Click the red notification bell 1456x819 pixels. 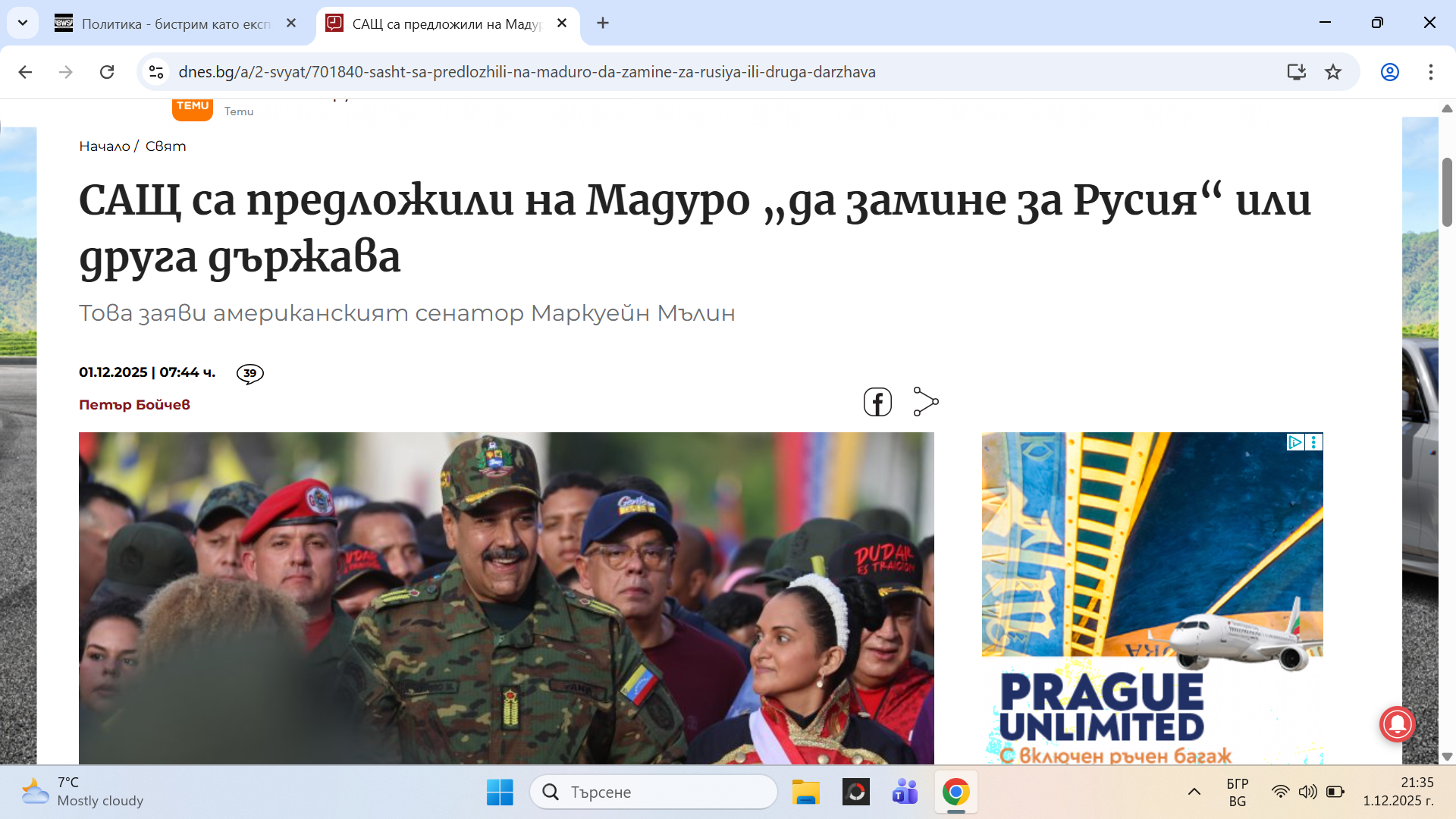coord(1397,723)
